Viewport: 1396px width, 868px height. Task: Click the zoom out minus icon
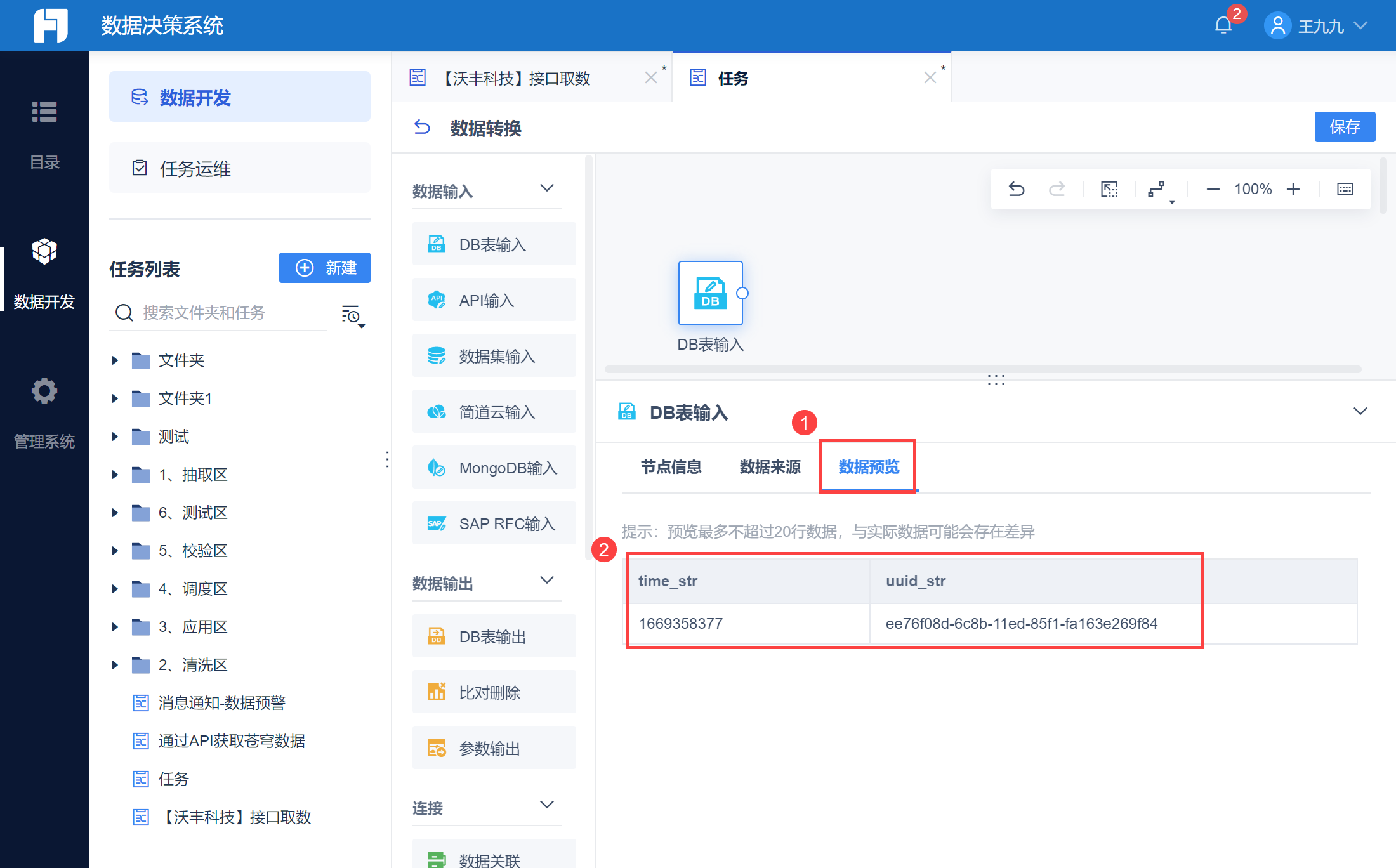pyautogui.click(x=1213, y=189)
